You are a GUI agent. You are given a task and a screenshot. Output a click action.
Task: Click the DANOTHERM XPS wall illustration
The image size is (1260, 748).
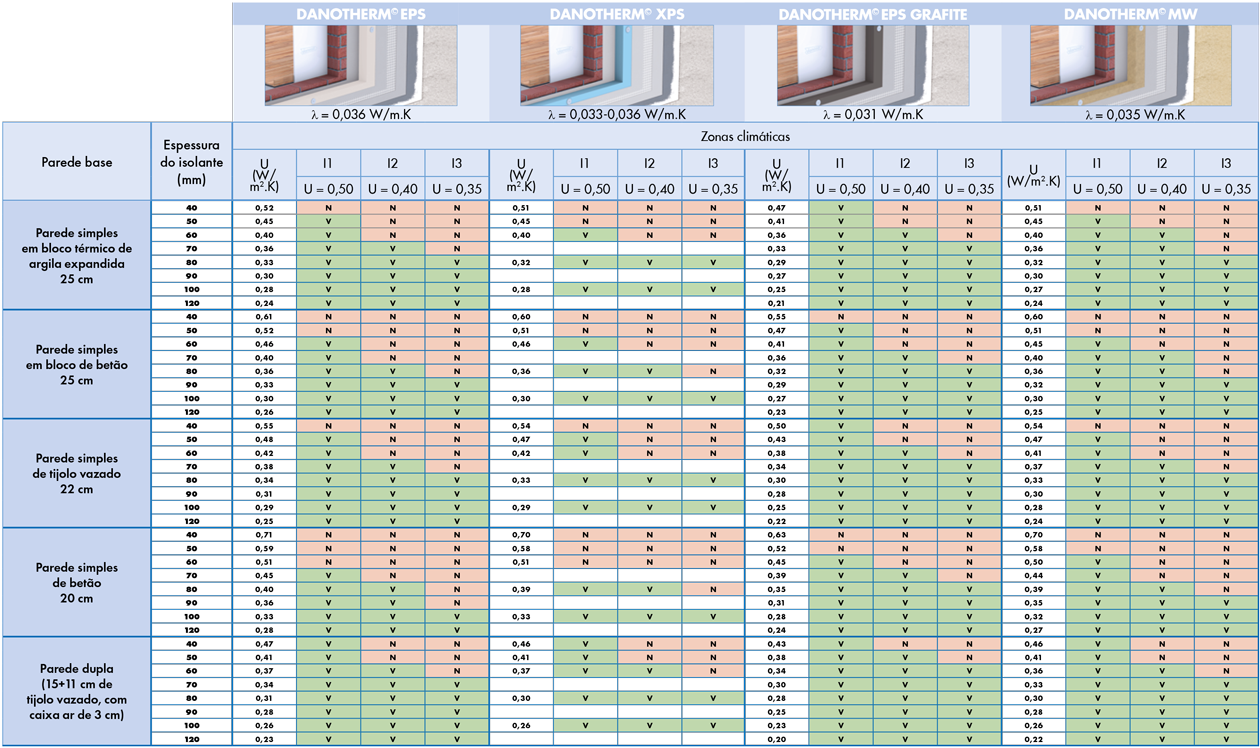click(x=616, y=65)
